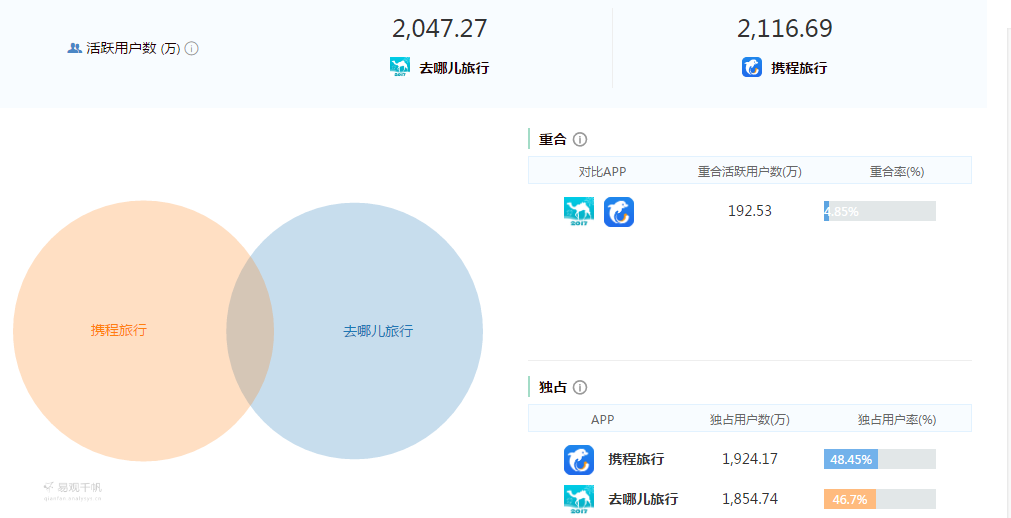Screen dimensions: 1011x518
Task: Click the 独占用户率(%) column header
Action: pos(898,420)
